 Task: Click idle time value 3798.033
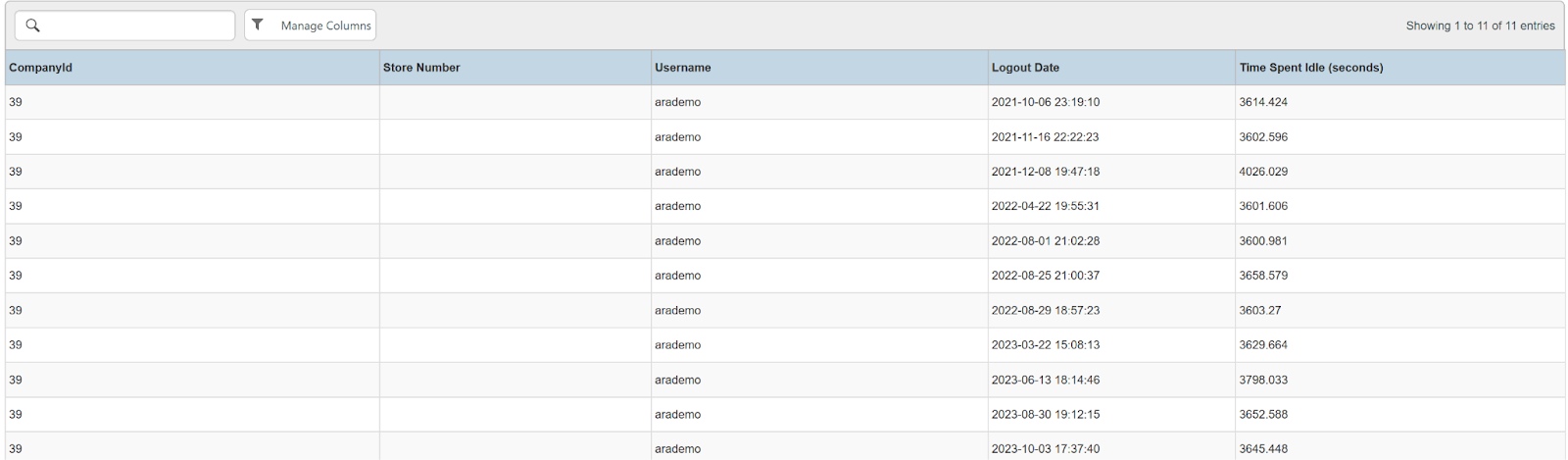[x=1263, y=380]
